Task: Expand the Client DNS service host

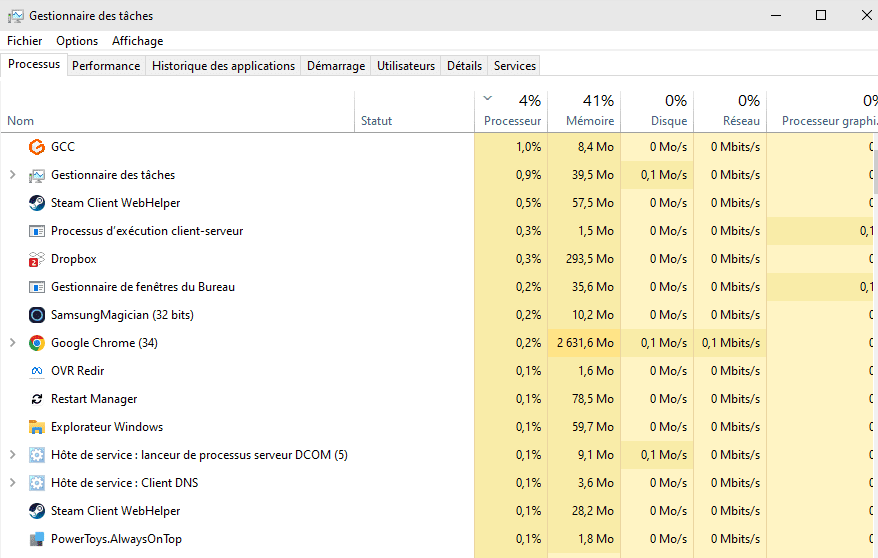Action: pyautogui.click(x=12, y=482)
